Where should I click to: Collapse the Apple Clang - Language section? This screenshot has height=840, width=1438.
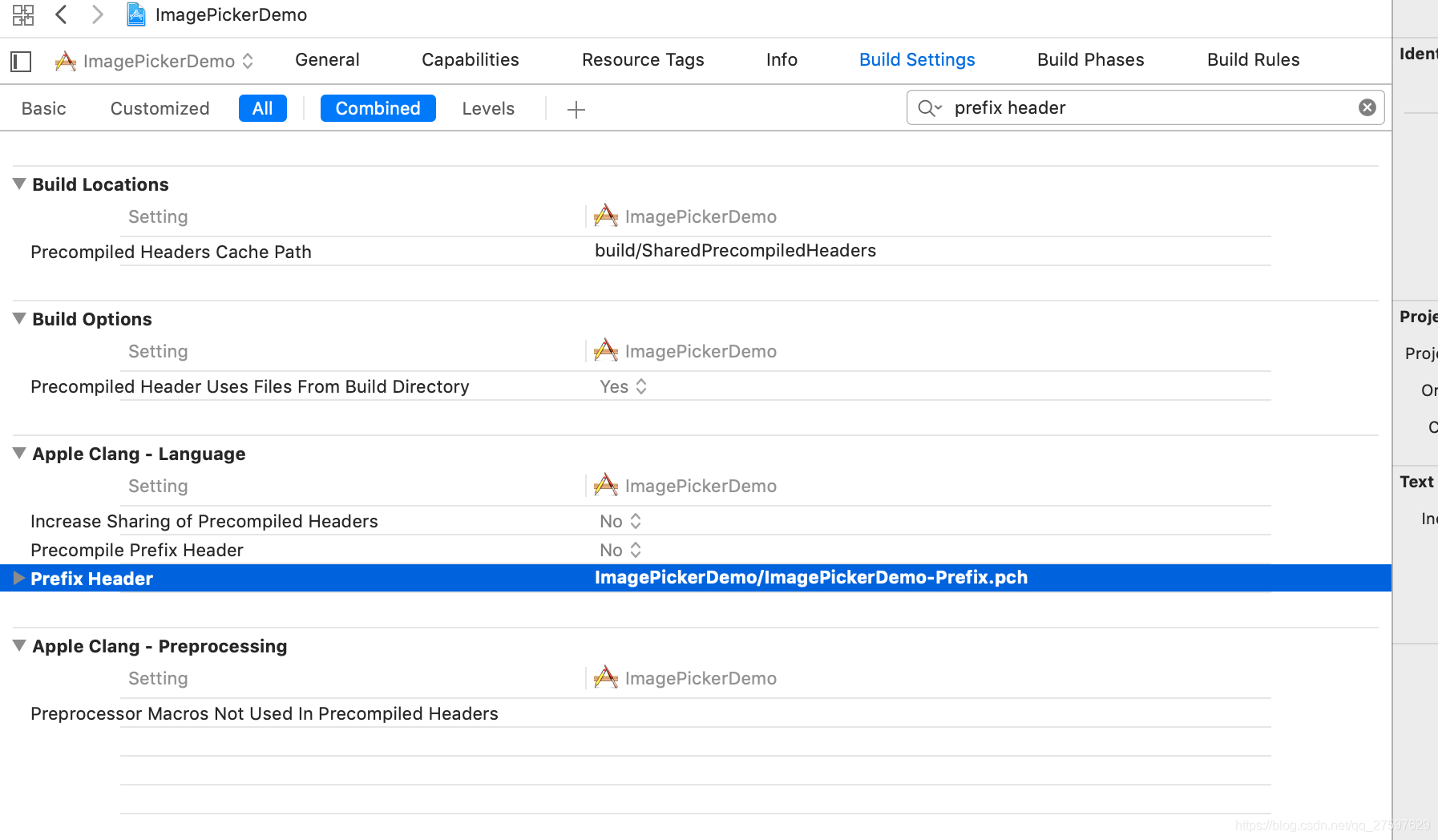pyautogui.click(x=19, y=453)
